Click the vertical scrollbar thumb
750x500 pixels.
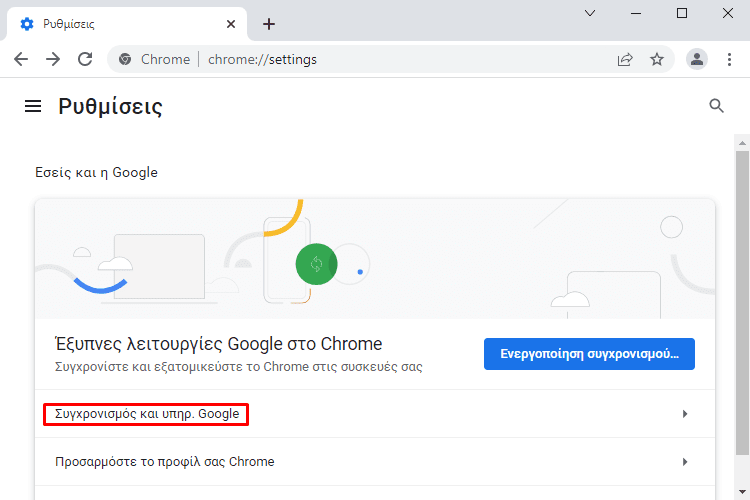click(742, 303)
